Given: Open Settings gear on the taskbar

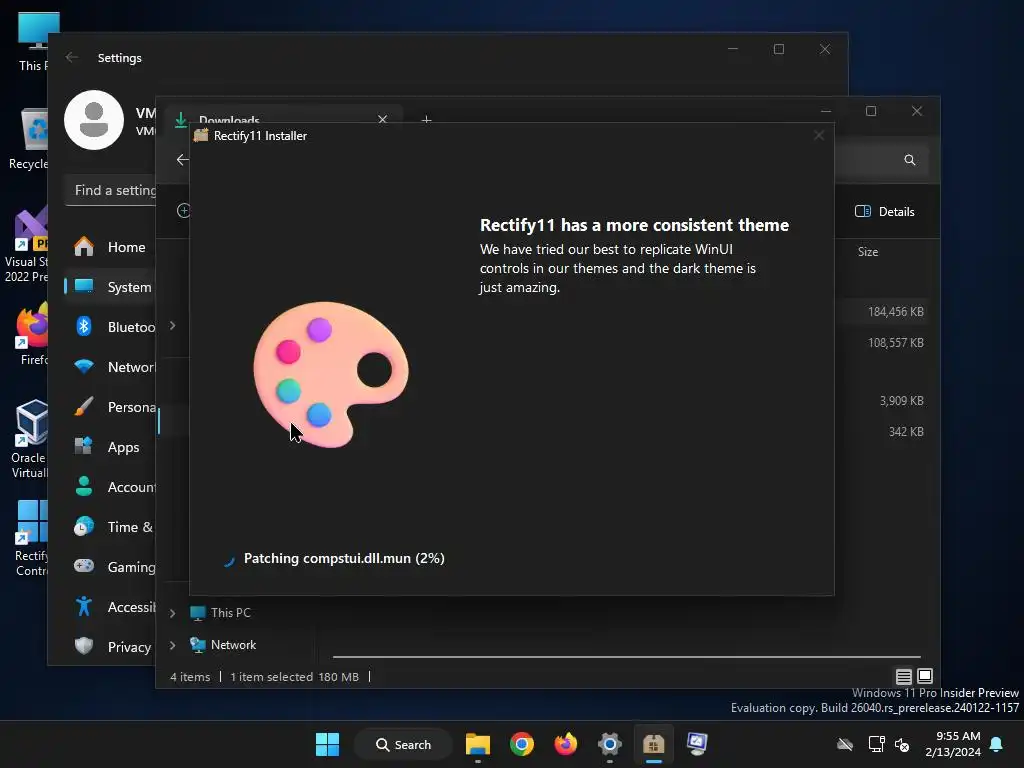Looking at the screenshot, I should [609, 744].
